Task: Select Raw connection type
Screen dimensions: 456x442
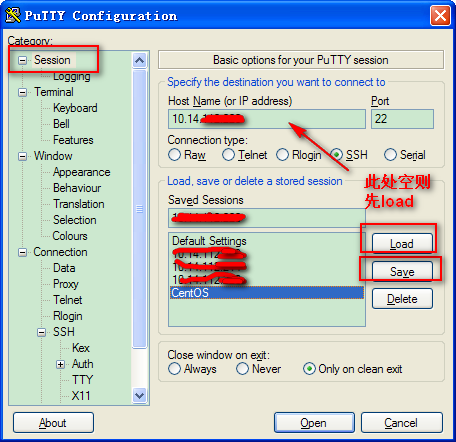Action: [187, 155]
